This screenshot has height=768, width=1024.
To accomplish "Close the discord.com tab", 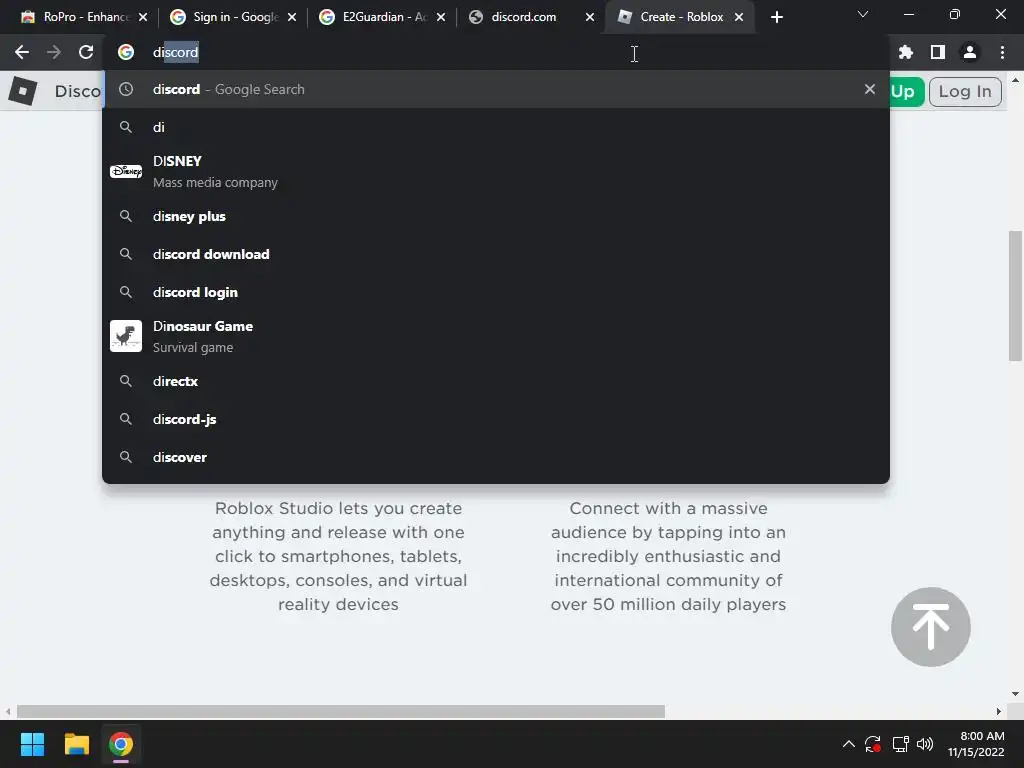I will (590, 17).
